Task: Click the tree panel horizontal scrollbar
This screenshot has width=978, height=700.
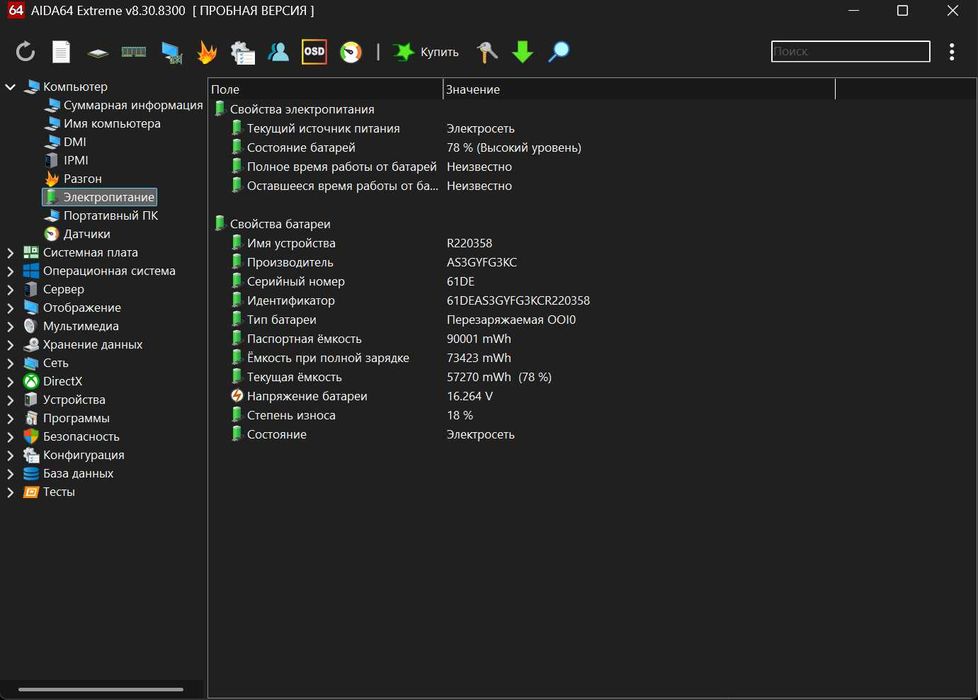Action: [100, 689]
